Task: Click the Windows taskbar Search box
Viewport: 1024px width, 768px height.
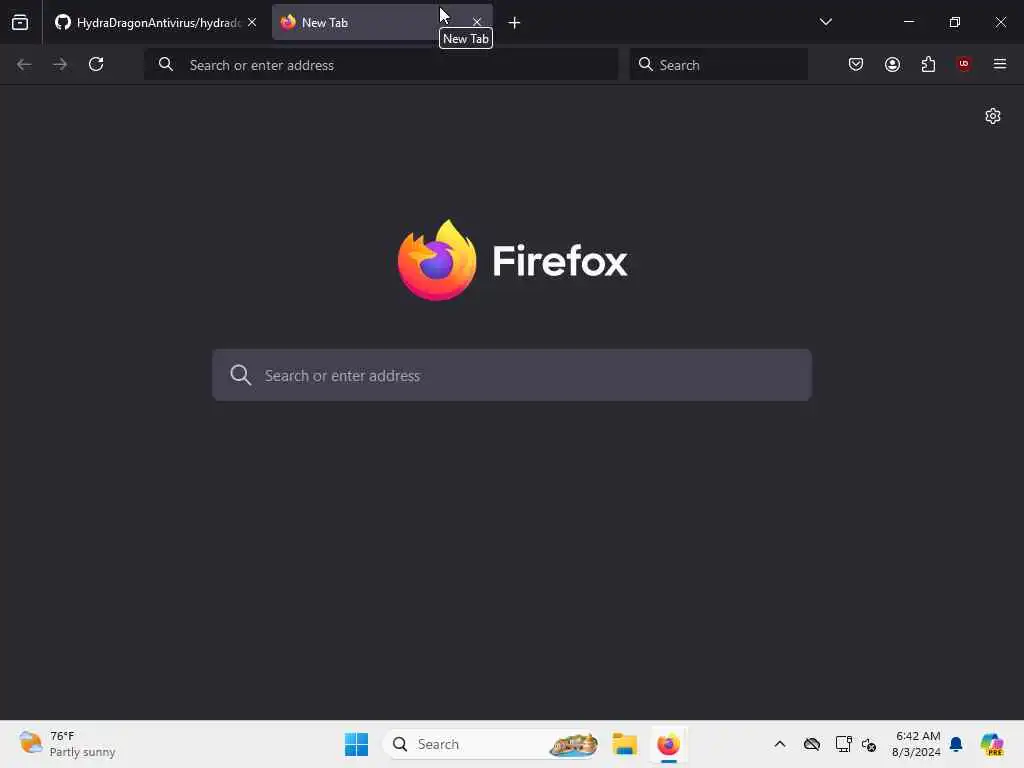Action: pyautogui.click(x=491, y=744)
